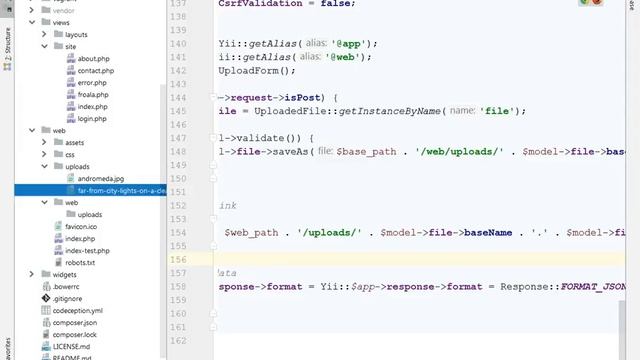Open the about.php file name

(93, 58)
